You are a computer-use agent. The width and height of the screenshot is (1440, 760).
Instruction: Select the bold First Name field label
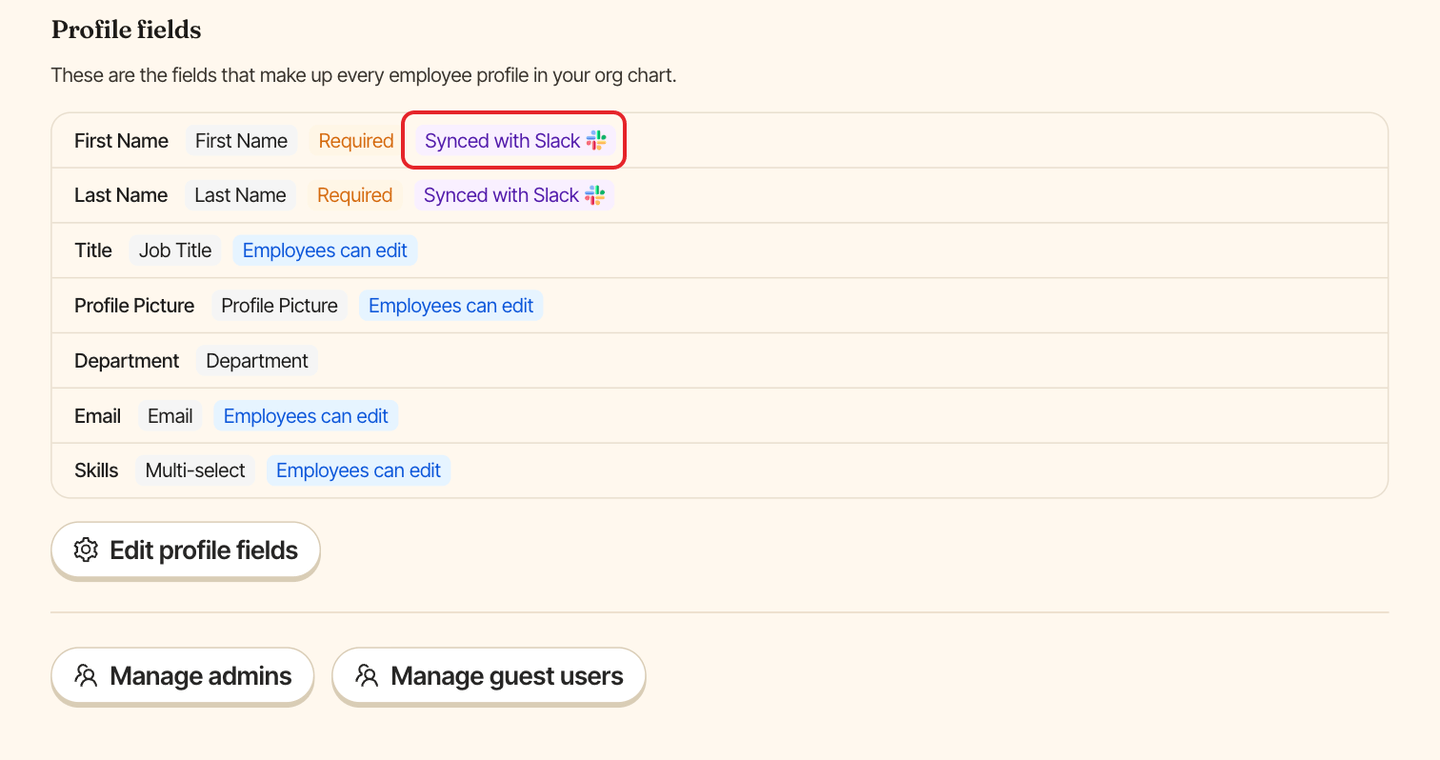coord(121,141)
